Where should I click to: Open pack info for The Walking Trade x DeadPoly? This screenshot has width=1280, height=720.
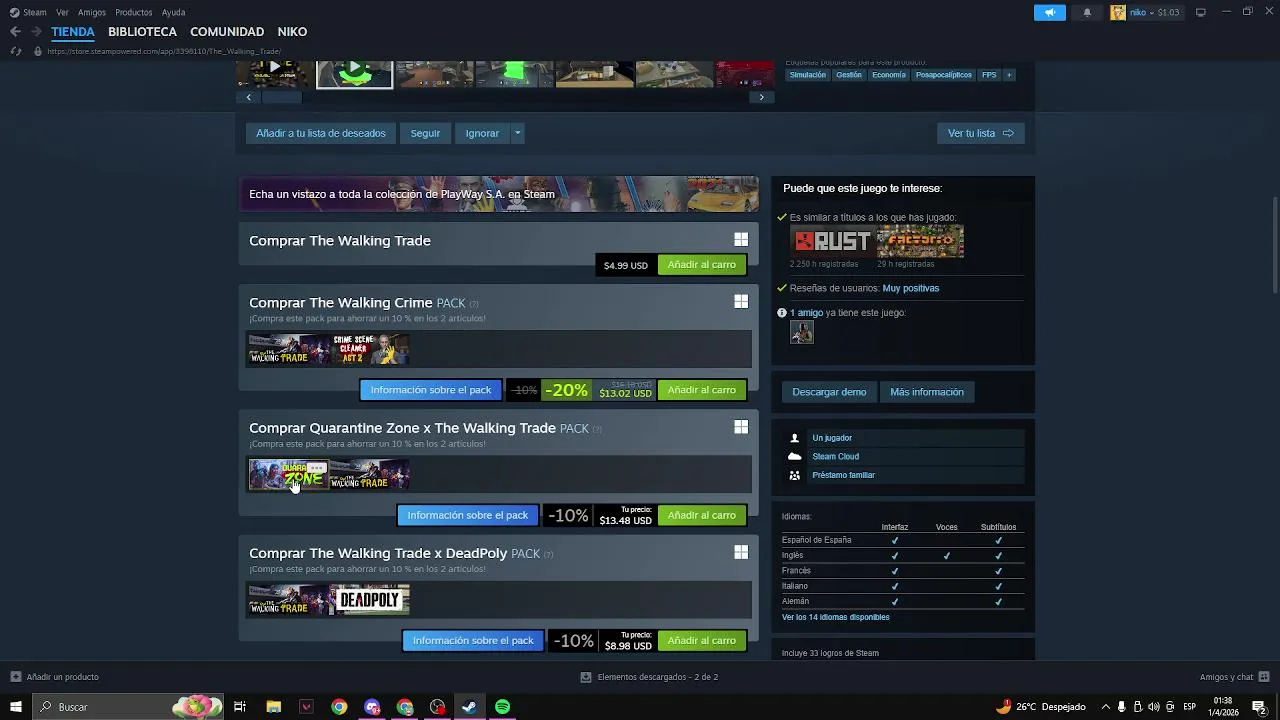(x=473, y=640)
